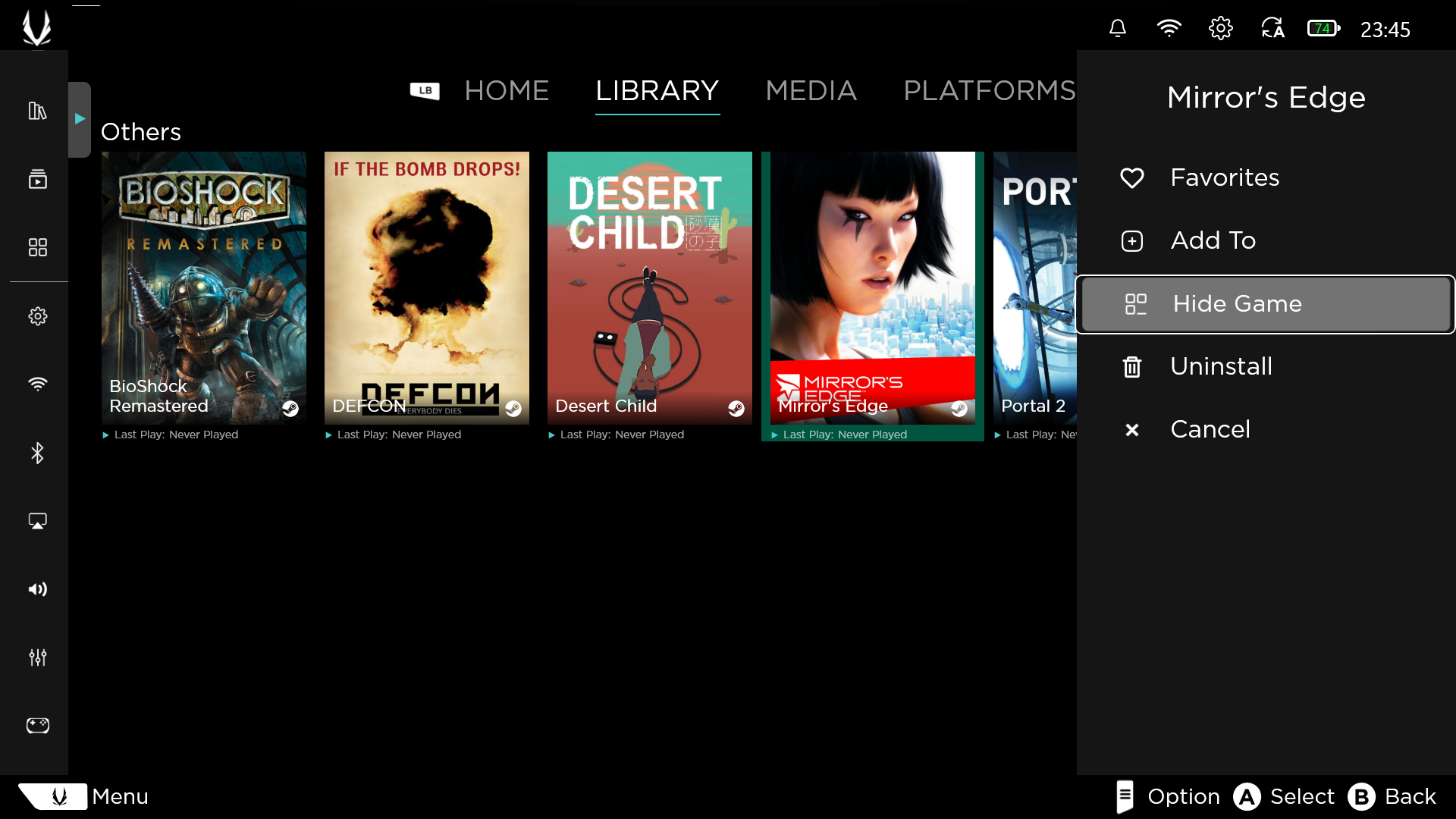
Task: Click the Steam badge on Desert Child
Action: (x=736, y=409)
